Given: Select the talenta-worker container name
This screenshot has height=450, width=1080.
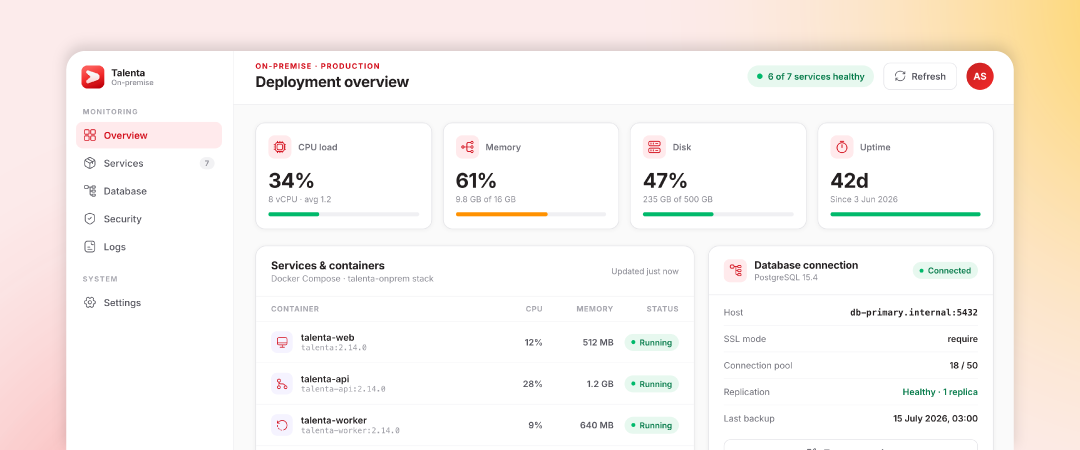Looking at the screenshot, I should (334, 420).
